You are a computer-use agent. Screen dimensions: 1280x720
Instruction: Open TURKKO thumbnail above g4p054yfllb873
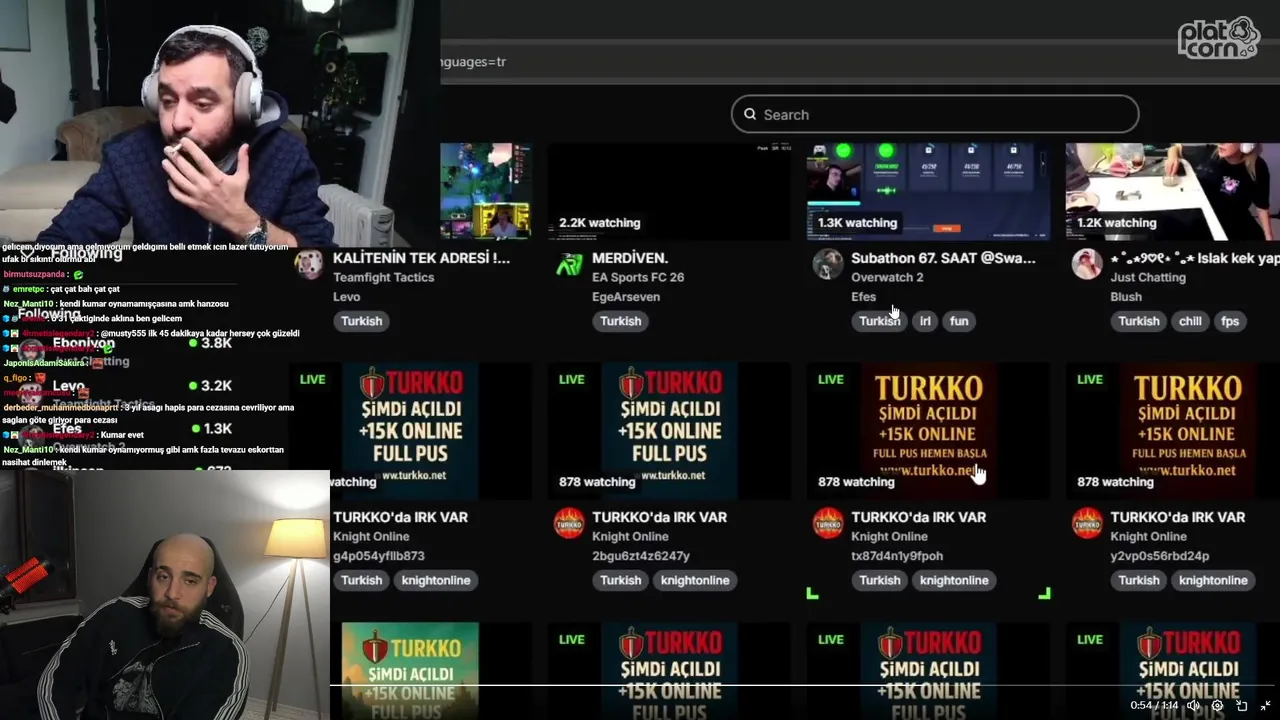coord(410,431)
